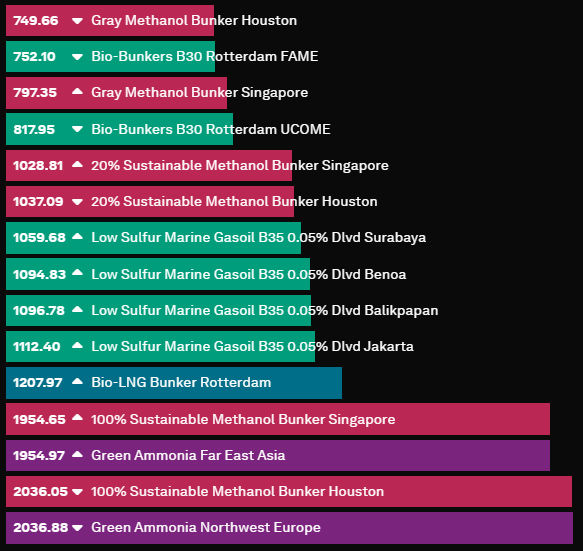The width and height of the screenshot is (583, 551).
Task: Click down arrow beside Gray Methanol Bunker Houston
Action: (x=77, y=21)
